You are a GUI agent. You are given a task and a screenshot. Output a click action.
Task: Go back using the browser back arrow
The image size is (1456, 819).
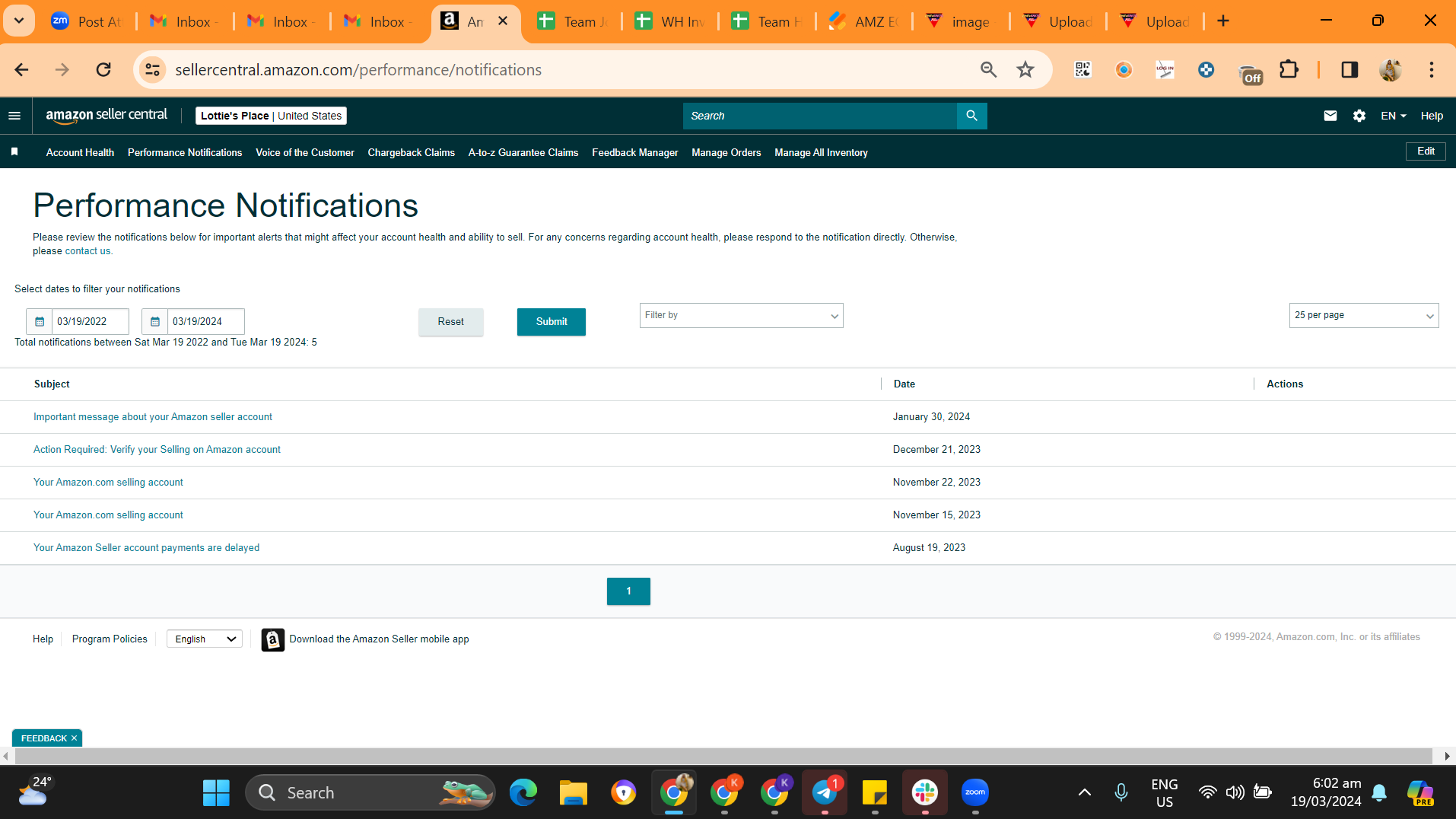(x=21, y=70)
